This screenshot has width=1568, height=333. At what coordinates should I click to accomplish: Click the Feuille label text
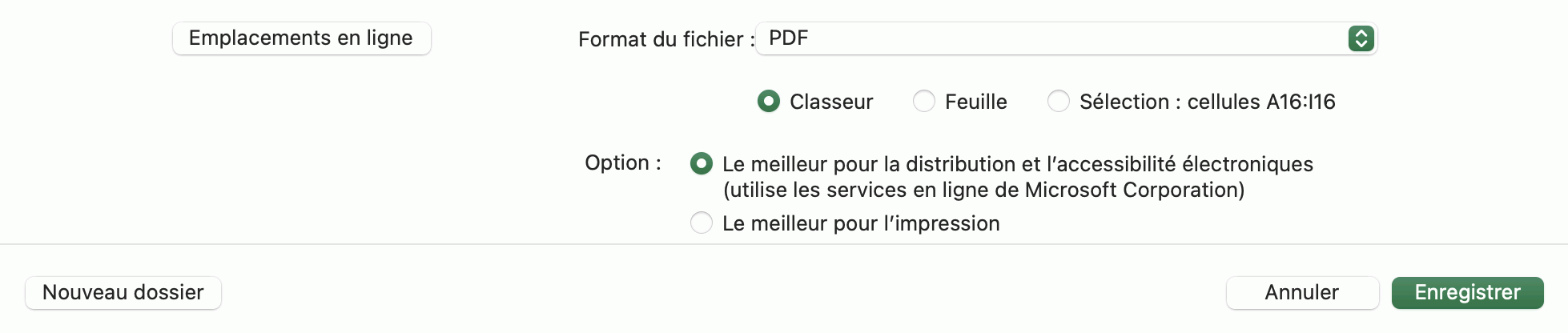coord(975,102)
